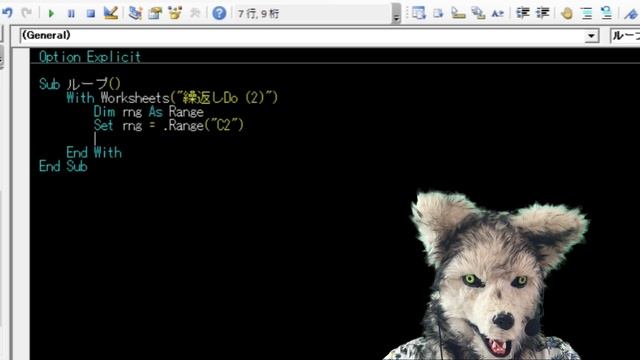Screen dimensions: 640x360
Task: Click the End With line
Action: point(94,153)
